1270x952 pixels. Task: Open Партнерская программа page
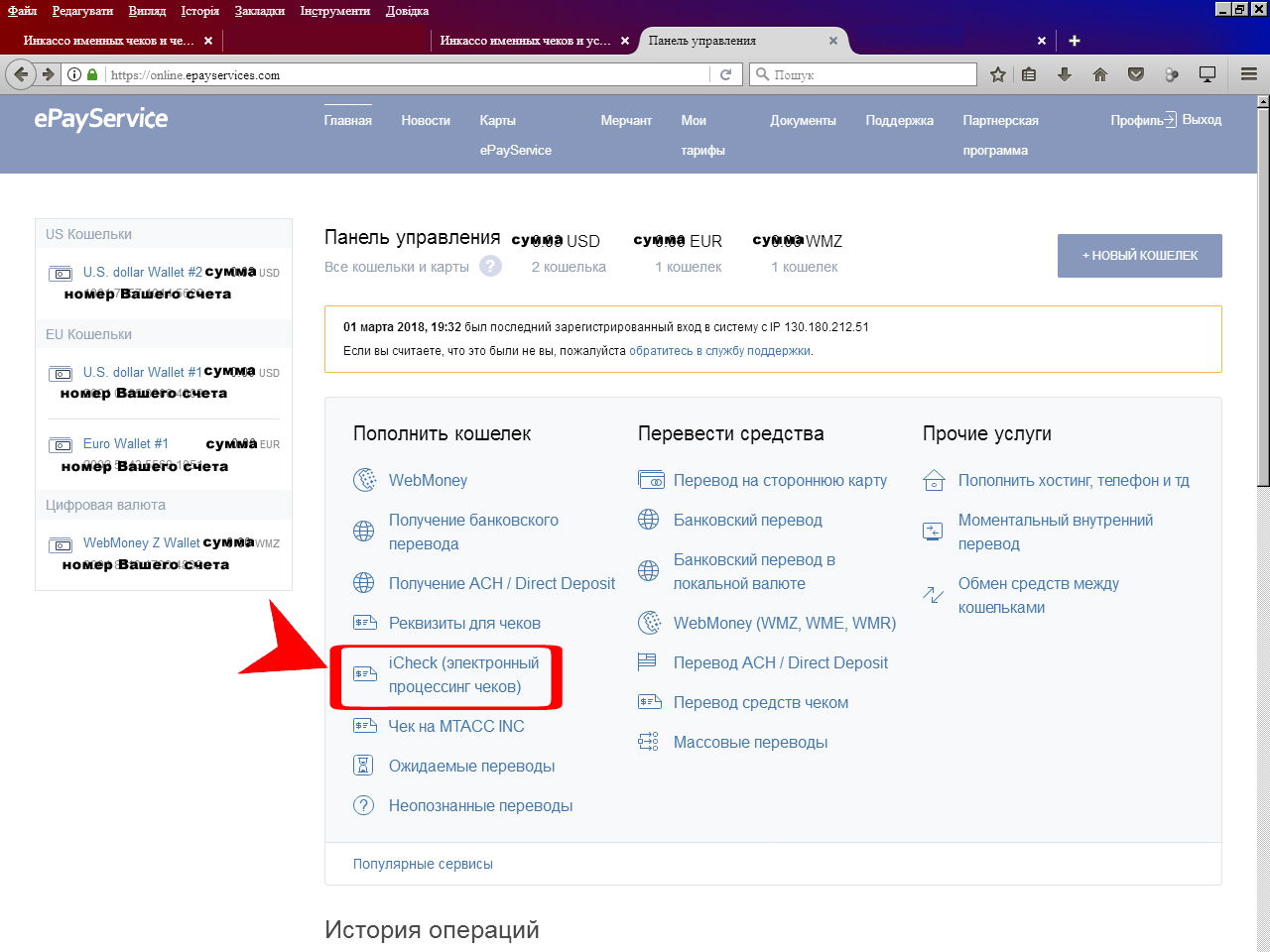(x=1000, y=135)
